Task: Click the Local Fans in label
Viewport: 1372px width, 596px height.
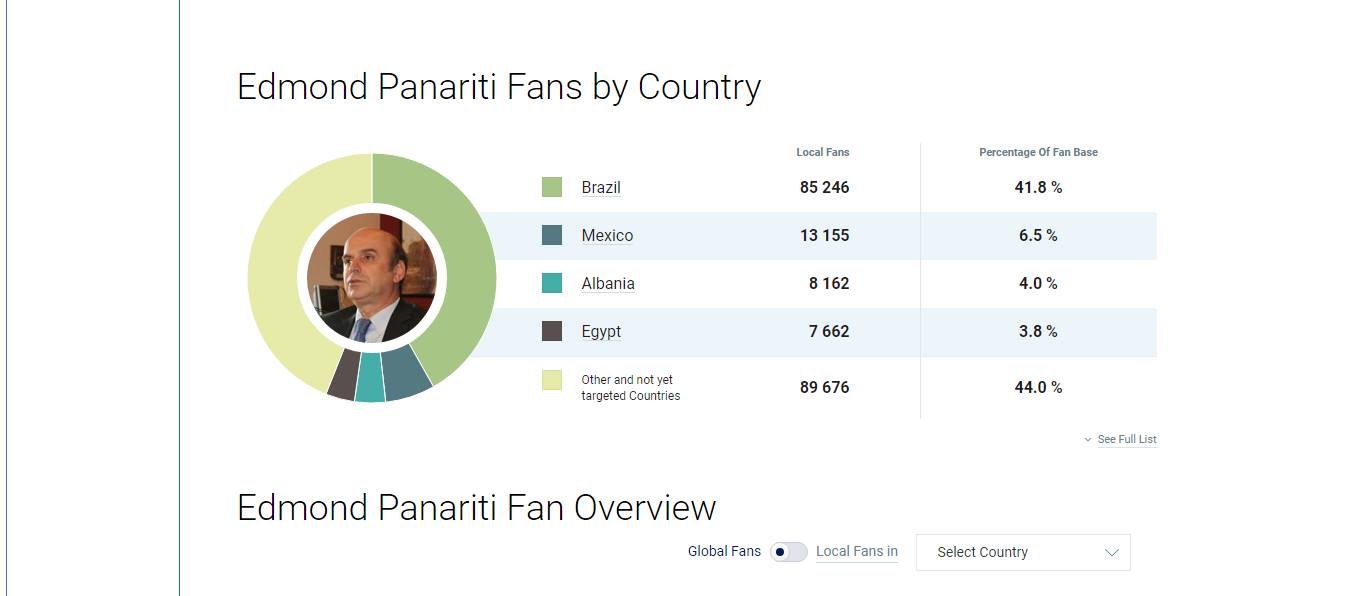Action: tap(856, 551)
